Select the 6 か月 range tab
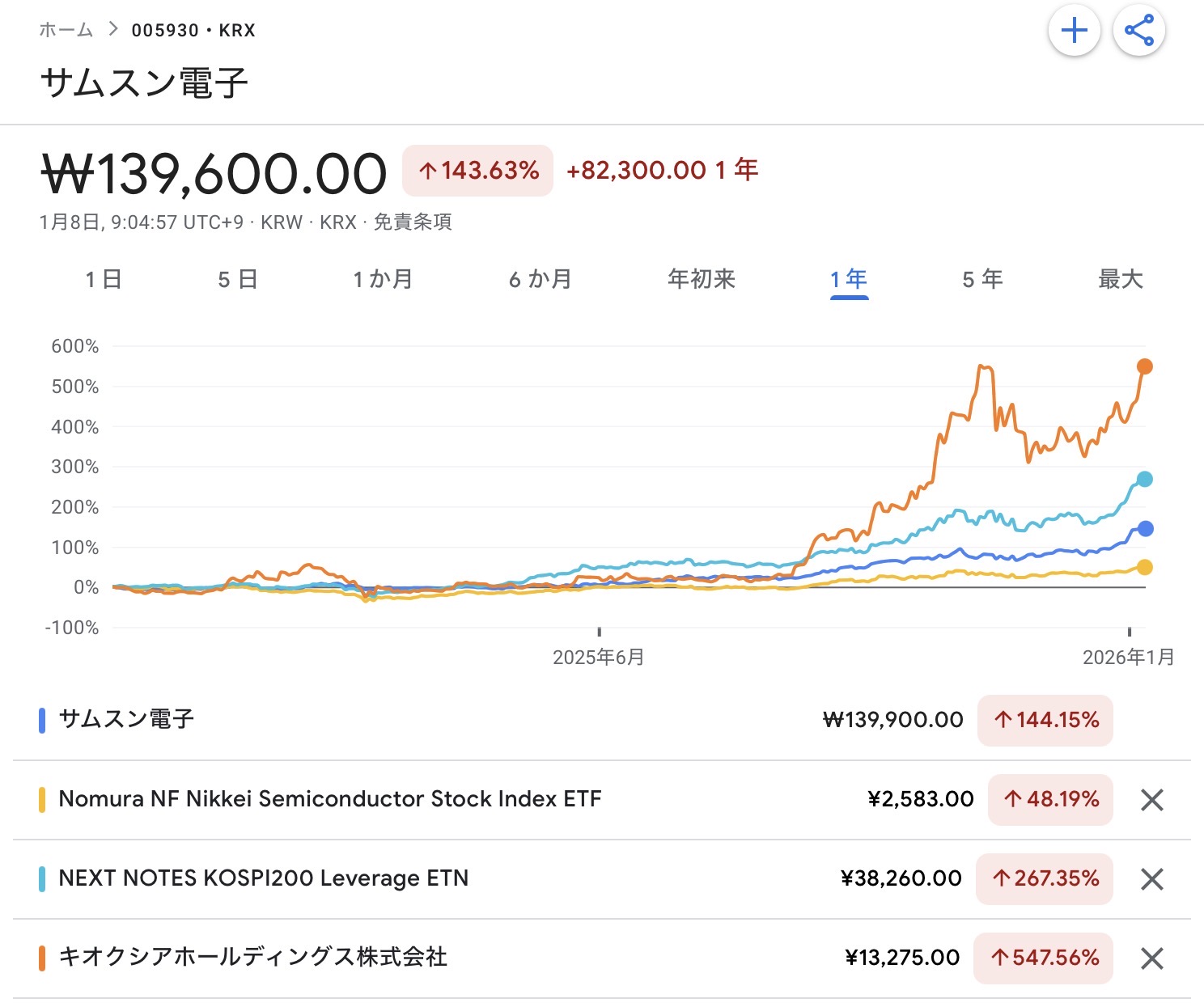This screenshot has width=1204, height=1007. [541, 280]
